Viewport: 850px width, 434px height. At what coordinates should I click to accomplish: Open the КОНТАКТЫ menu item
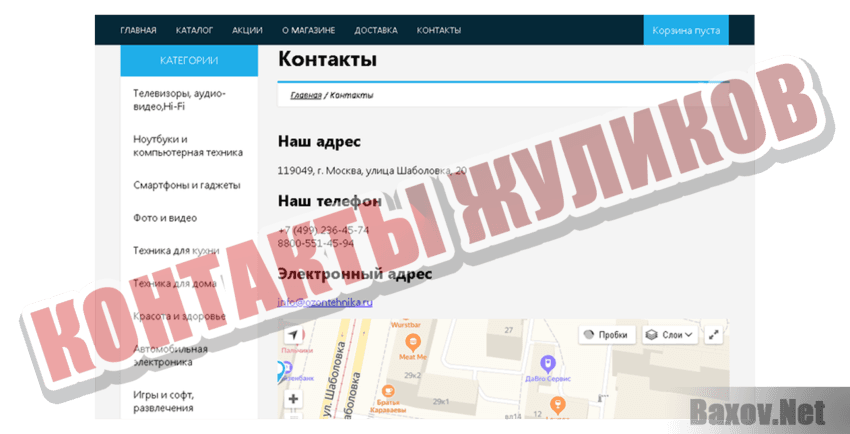pos(439,30)
